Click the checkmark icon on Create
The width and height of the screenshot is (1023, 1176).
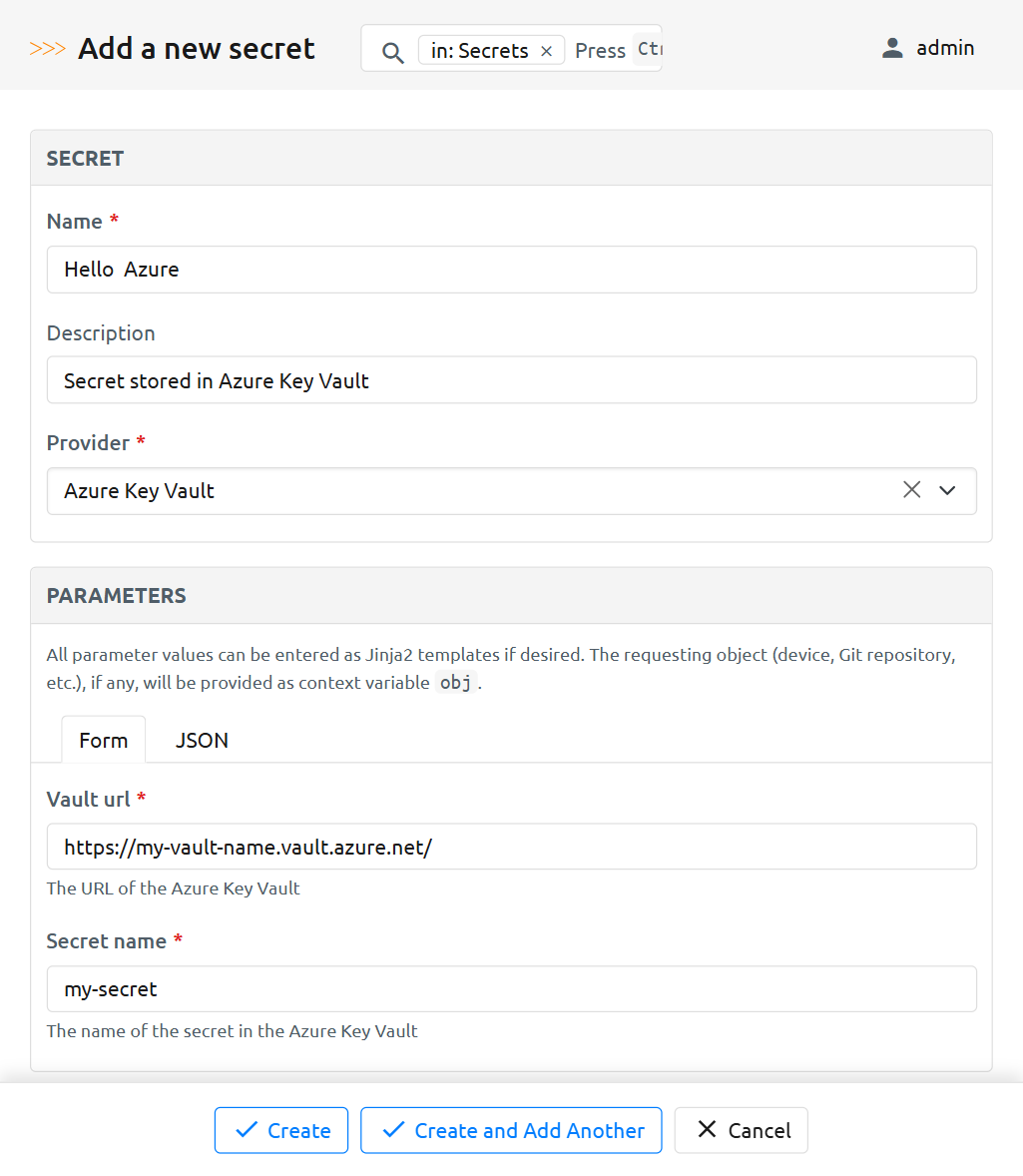[246, 1130]
